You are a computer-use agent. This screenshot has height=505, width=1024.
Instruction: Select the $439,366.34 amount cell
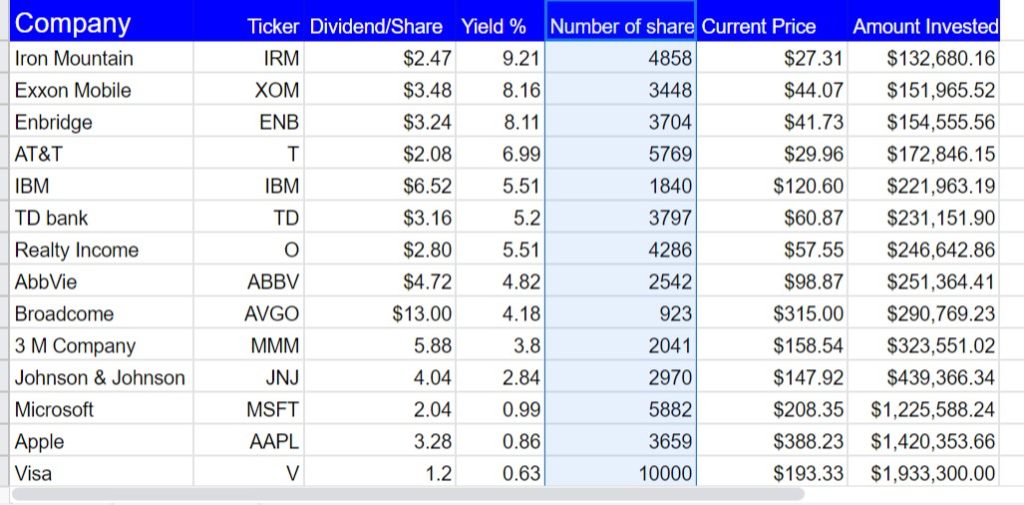[x=923, y=378]
